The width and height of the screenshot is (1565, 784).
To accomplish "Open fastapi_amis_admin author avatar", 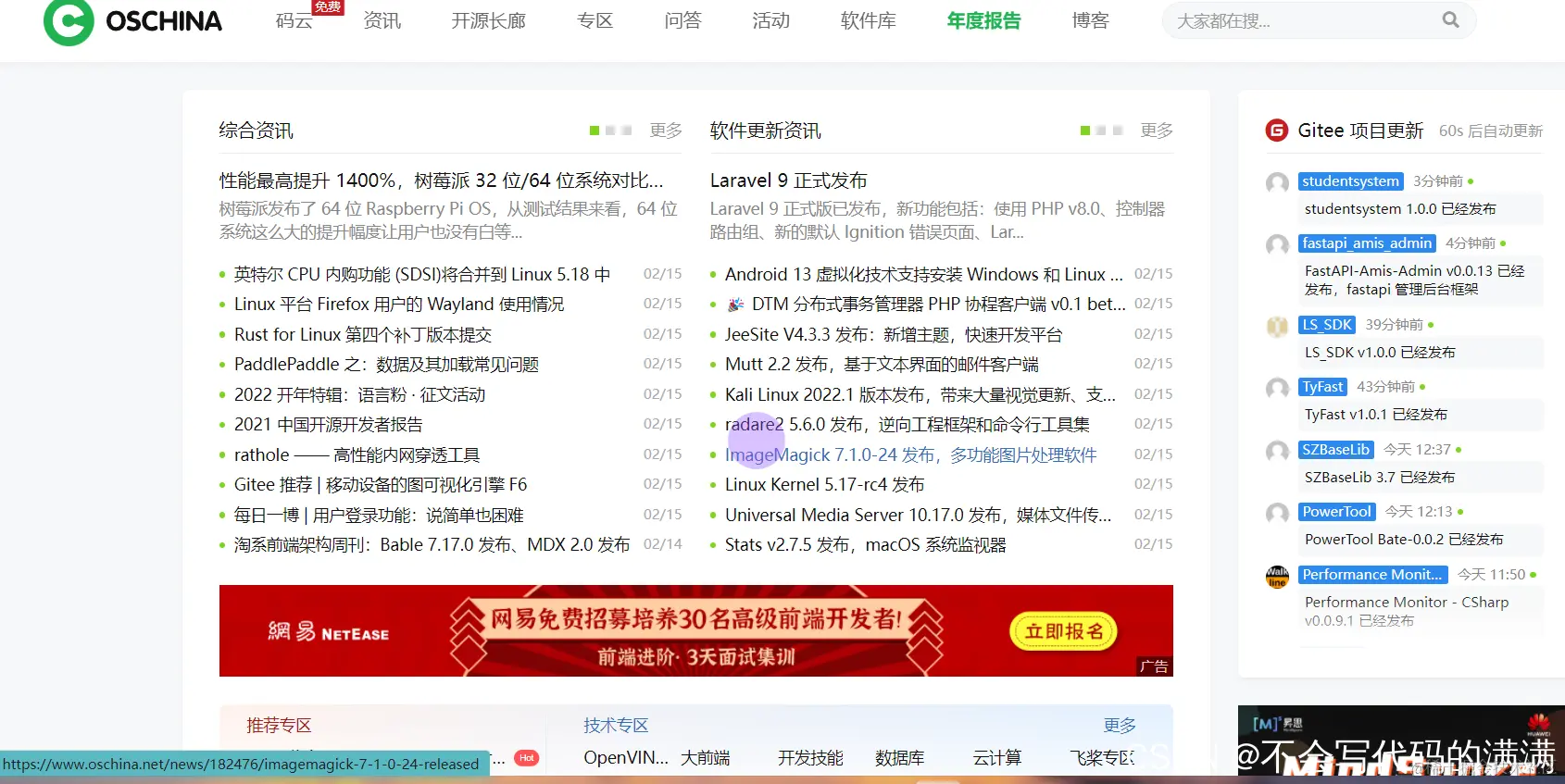I will coord(1277,244).
